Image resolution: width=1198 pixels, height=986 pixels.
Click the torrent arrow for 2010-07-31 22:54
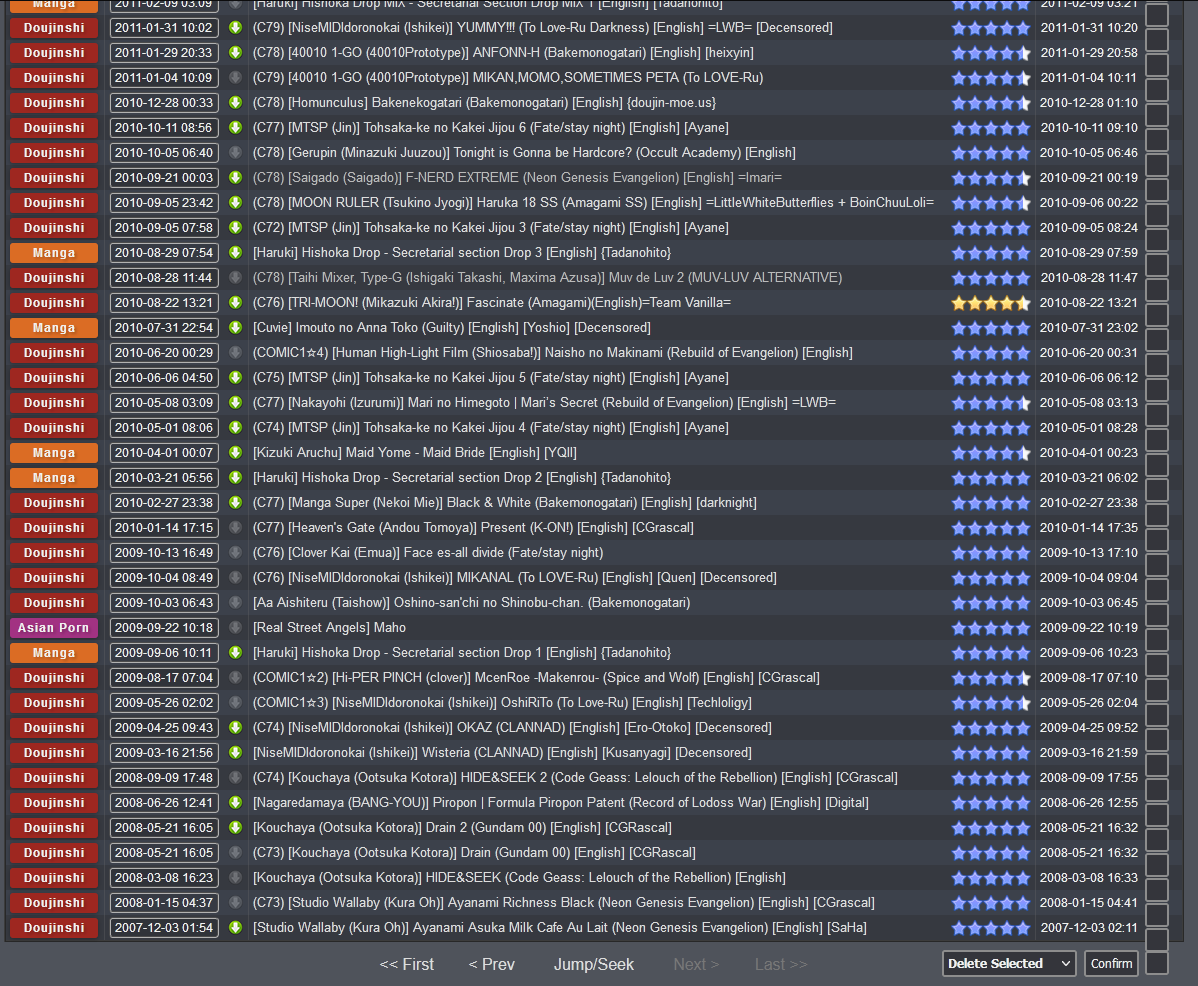[235, 328]
